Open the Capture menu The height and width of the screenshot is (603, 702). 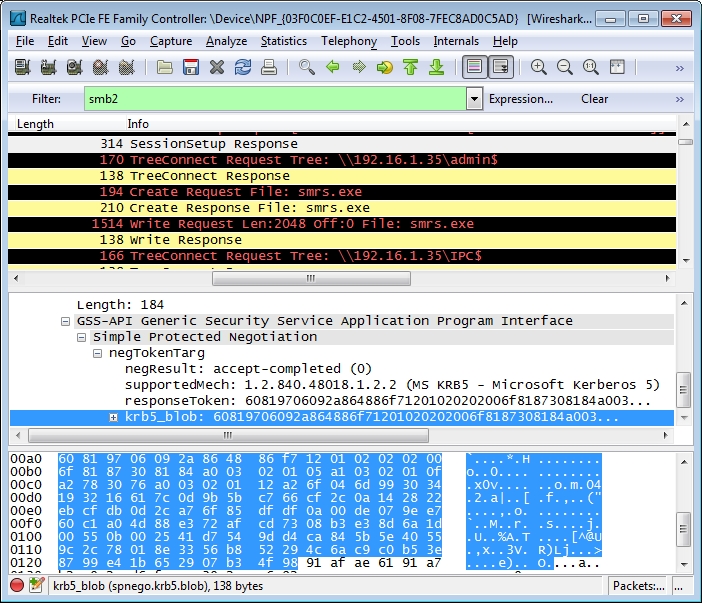coord(171,41)
